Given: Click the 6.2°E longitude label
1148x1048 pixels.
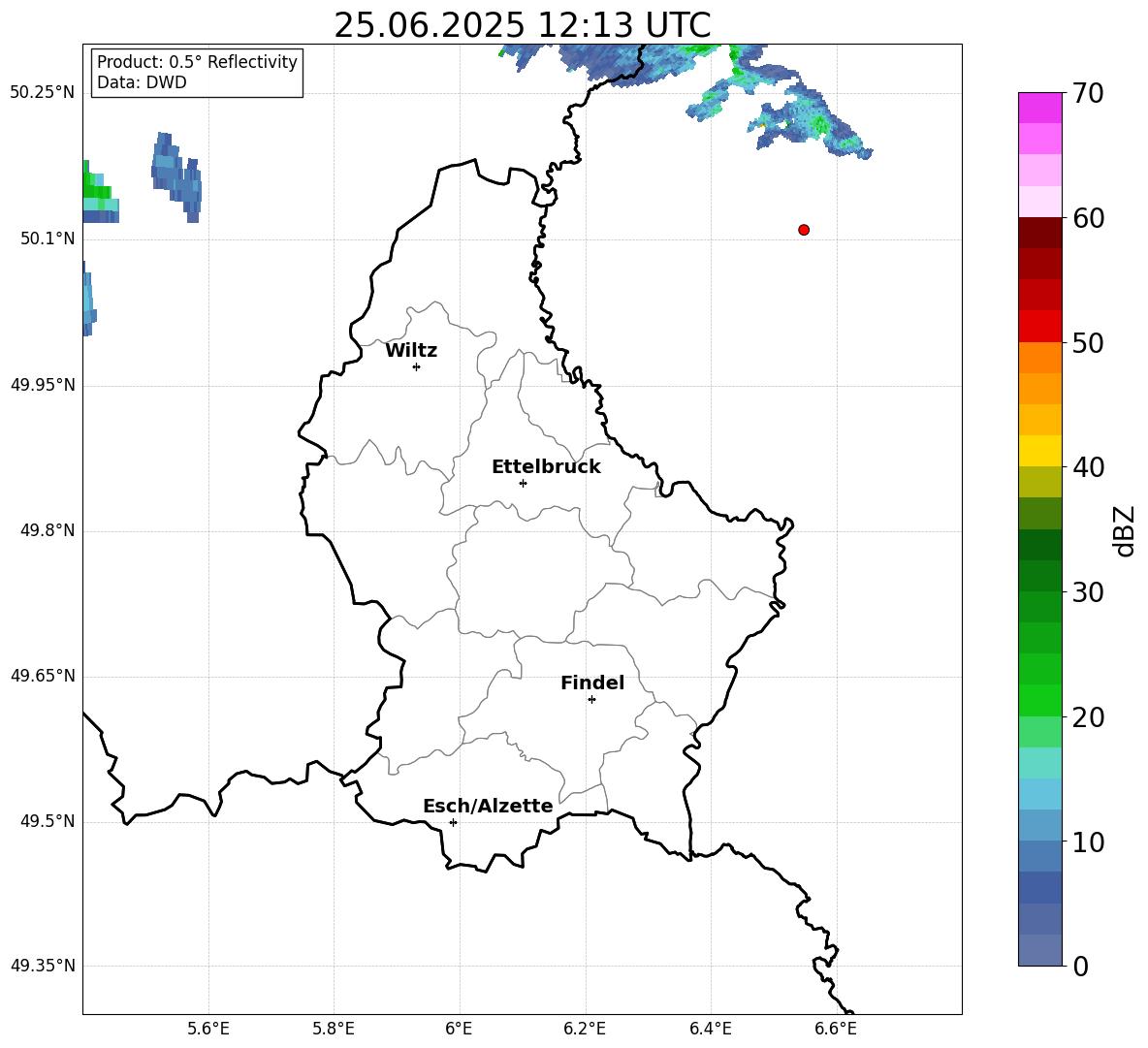Looking at the screenshot, I should (585, 1029).
